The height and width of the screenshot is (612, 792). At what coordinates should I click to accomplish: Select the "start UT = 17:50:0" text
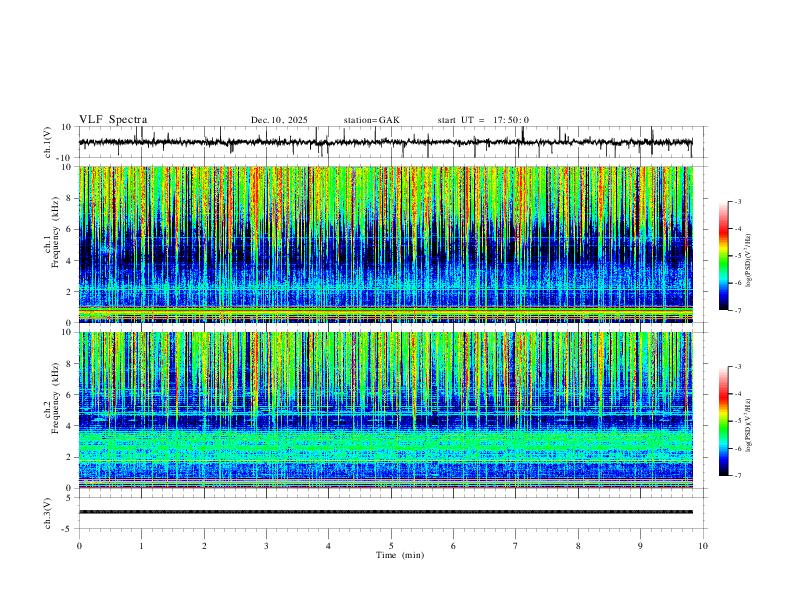pos(483,120)
